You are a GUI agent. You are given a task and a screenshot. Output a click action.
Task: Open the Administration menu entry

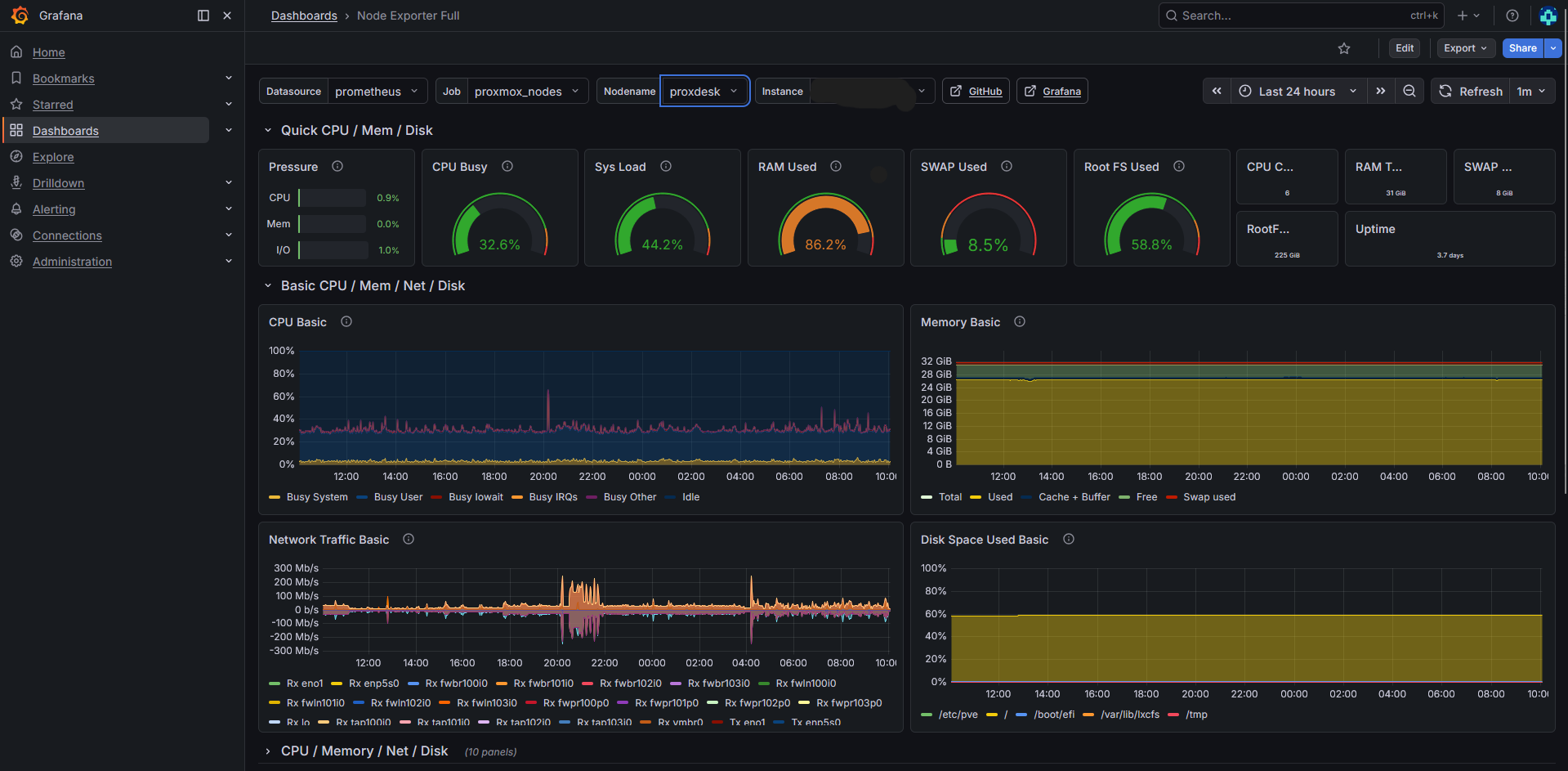pos(71,261)
